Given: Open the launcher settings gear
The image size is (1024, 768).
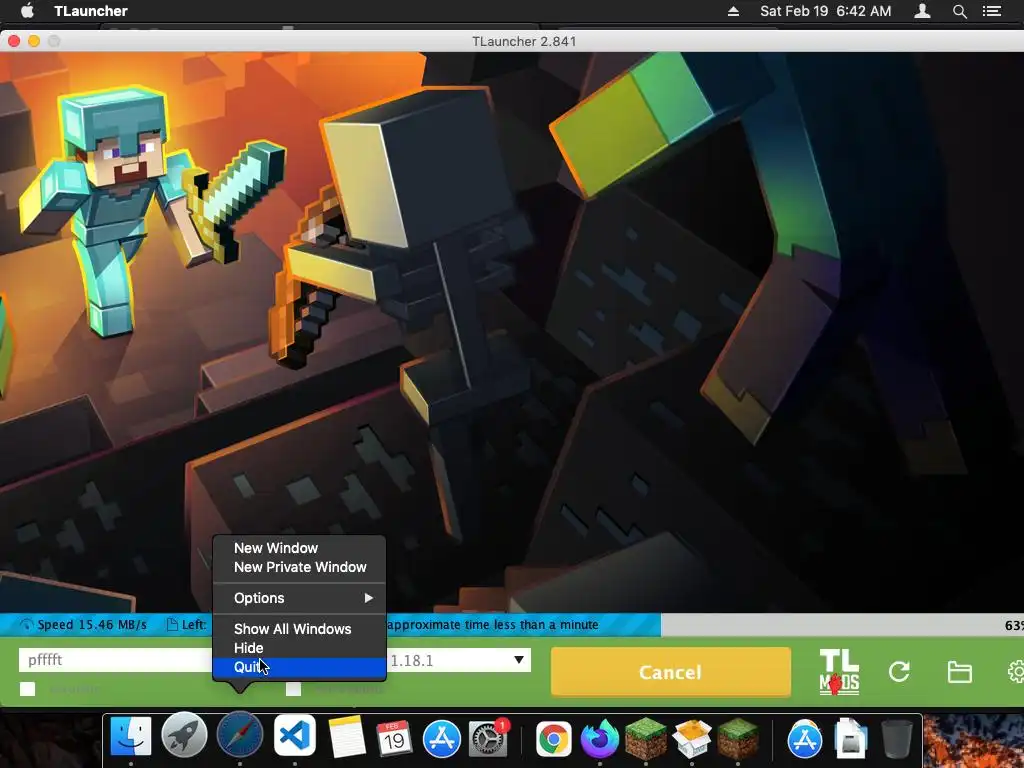Looking at the screenshot, I should (x=1016, y=672).
